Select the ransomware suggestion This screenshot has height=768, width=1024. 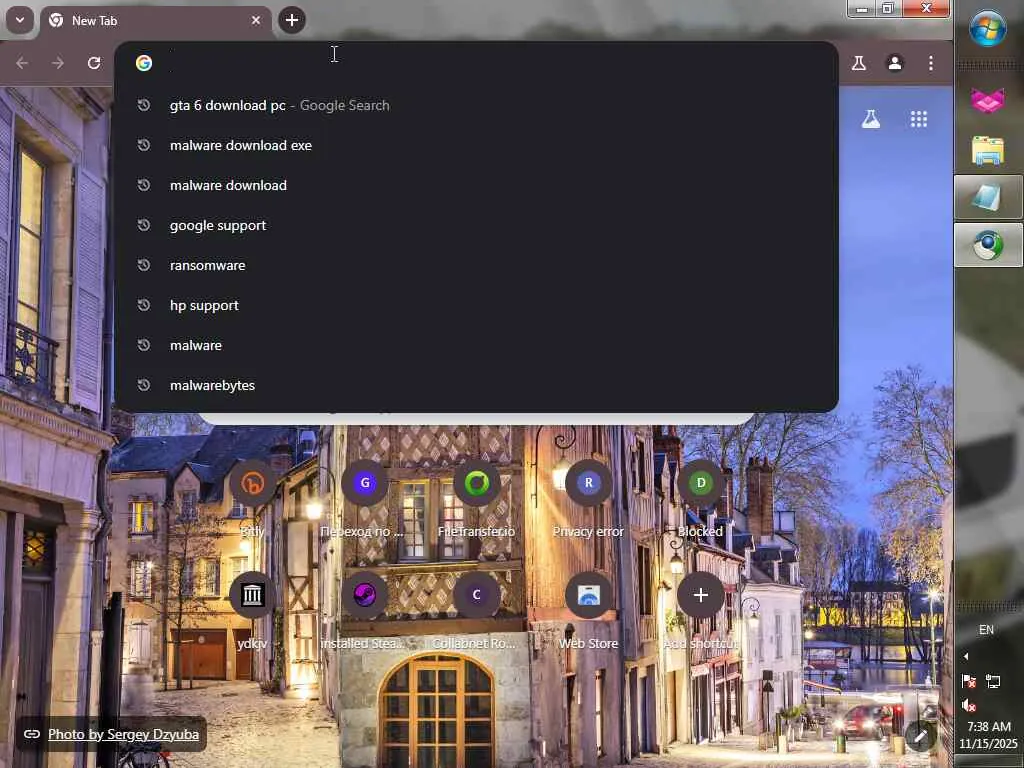click(476, 265)
